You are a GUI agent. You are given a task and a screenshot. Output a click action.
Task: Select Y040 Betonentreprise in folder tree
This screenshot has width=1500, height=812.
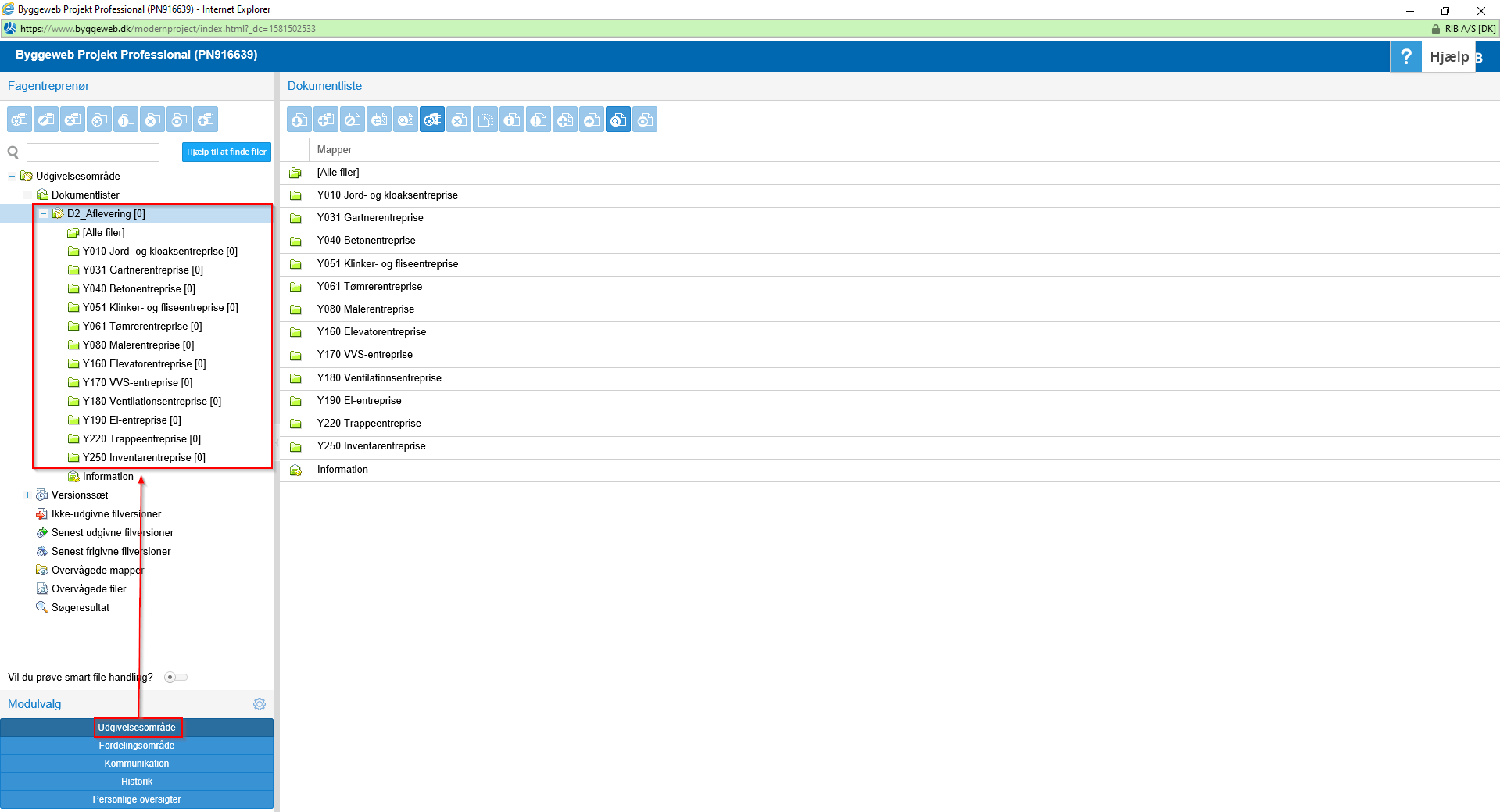(139, 289)
